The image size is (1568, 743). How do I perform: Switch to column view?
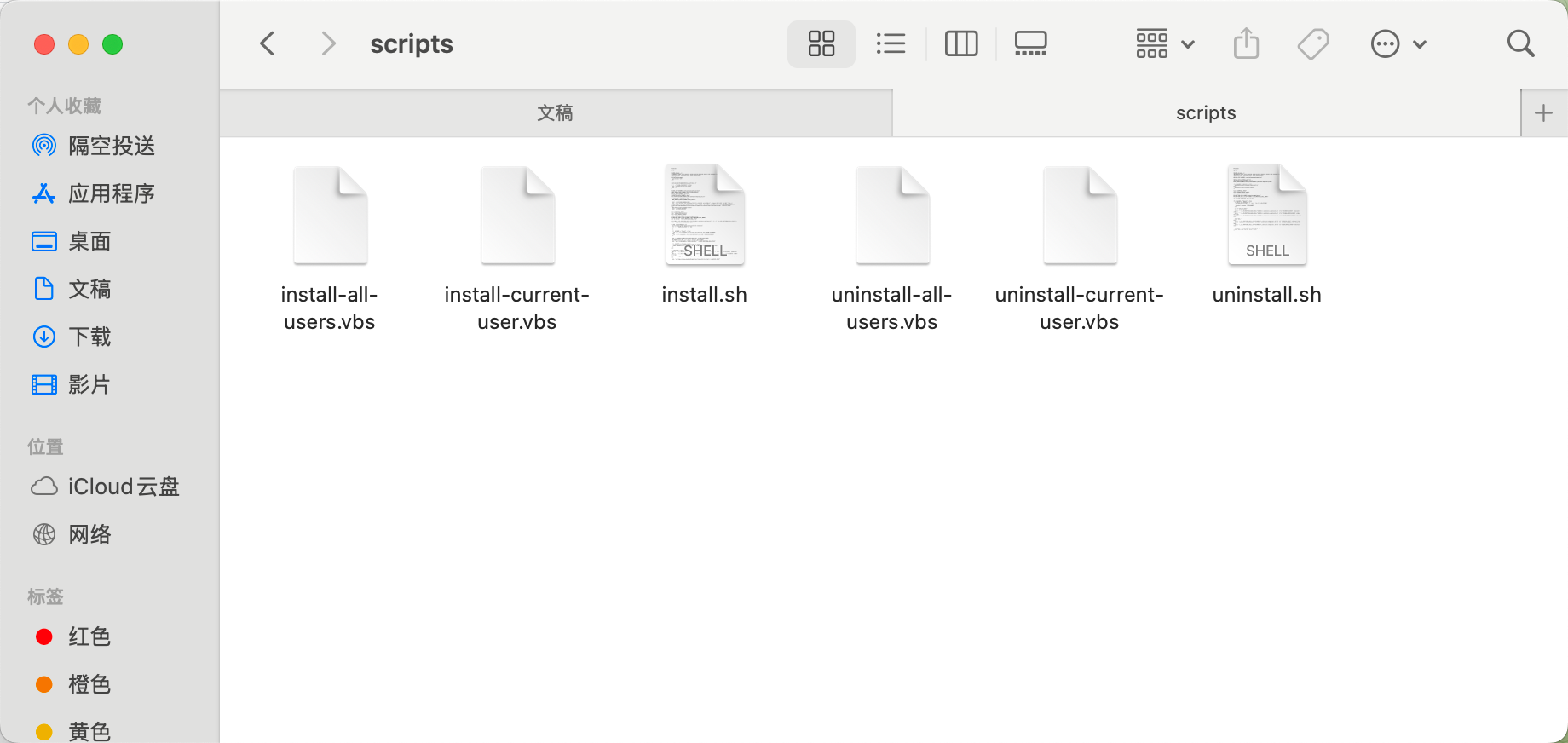click(961, 43)
